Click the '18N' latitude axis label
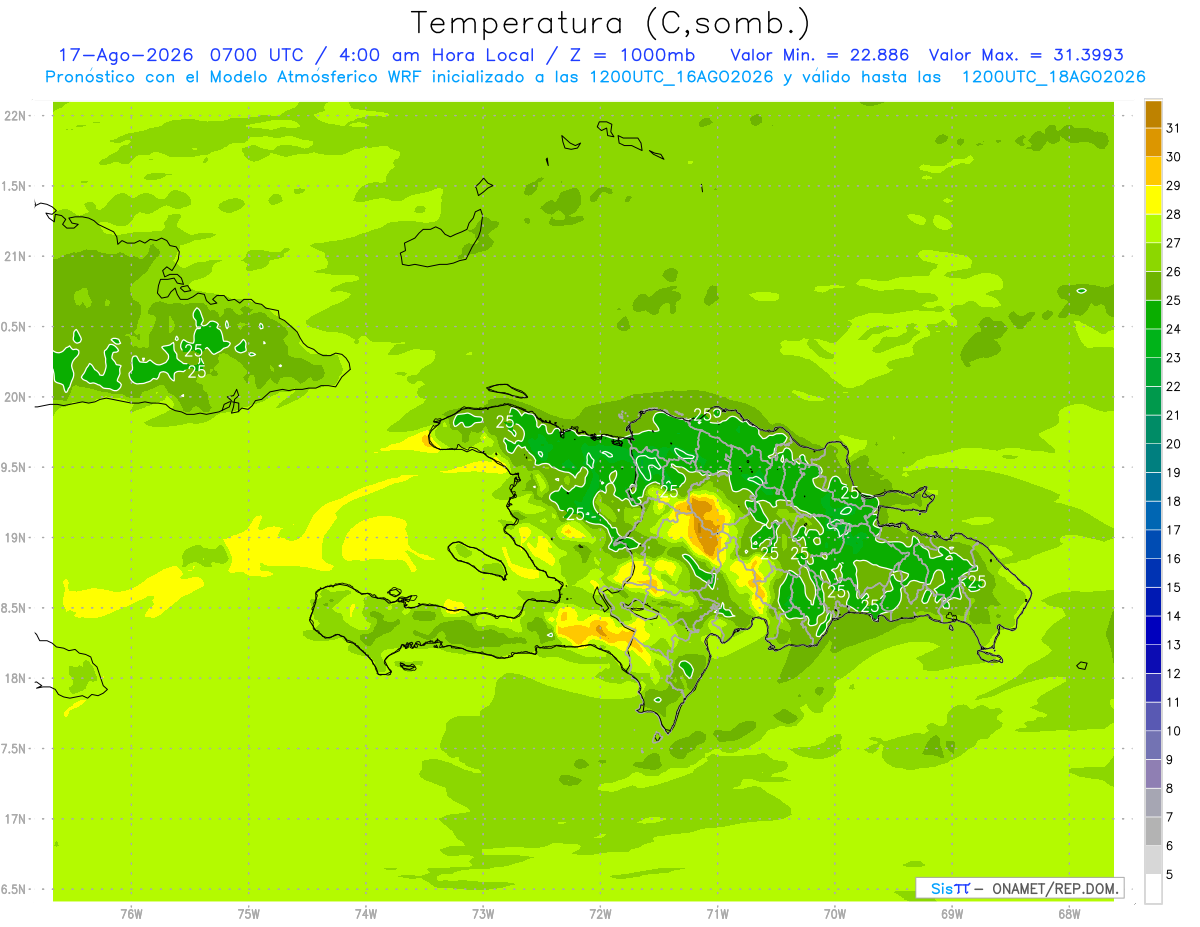 13,679
